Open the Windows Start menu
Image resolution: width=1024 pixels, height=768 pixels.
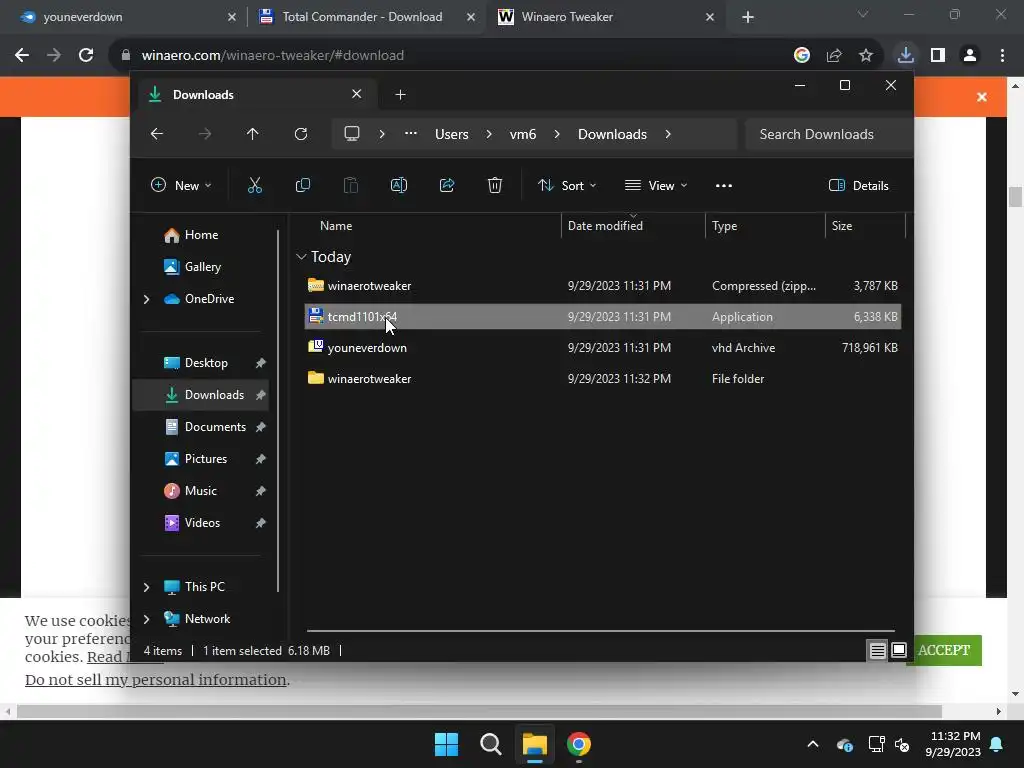[447, 744]
